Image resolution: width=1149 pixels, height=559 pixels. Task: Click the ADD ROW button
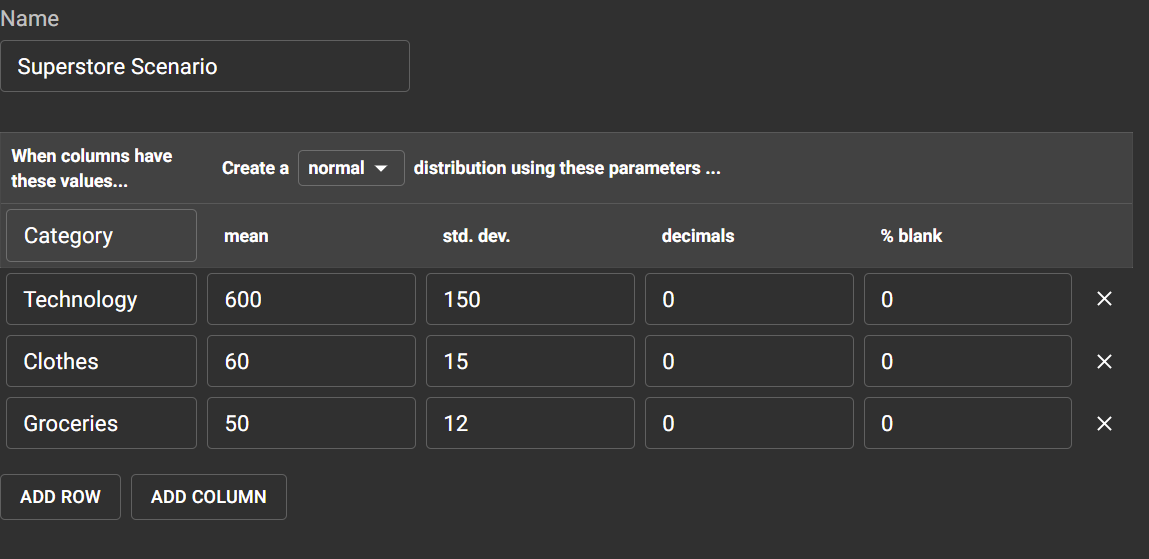[x=60, y=497]
